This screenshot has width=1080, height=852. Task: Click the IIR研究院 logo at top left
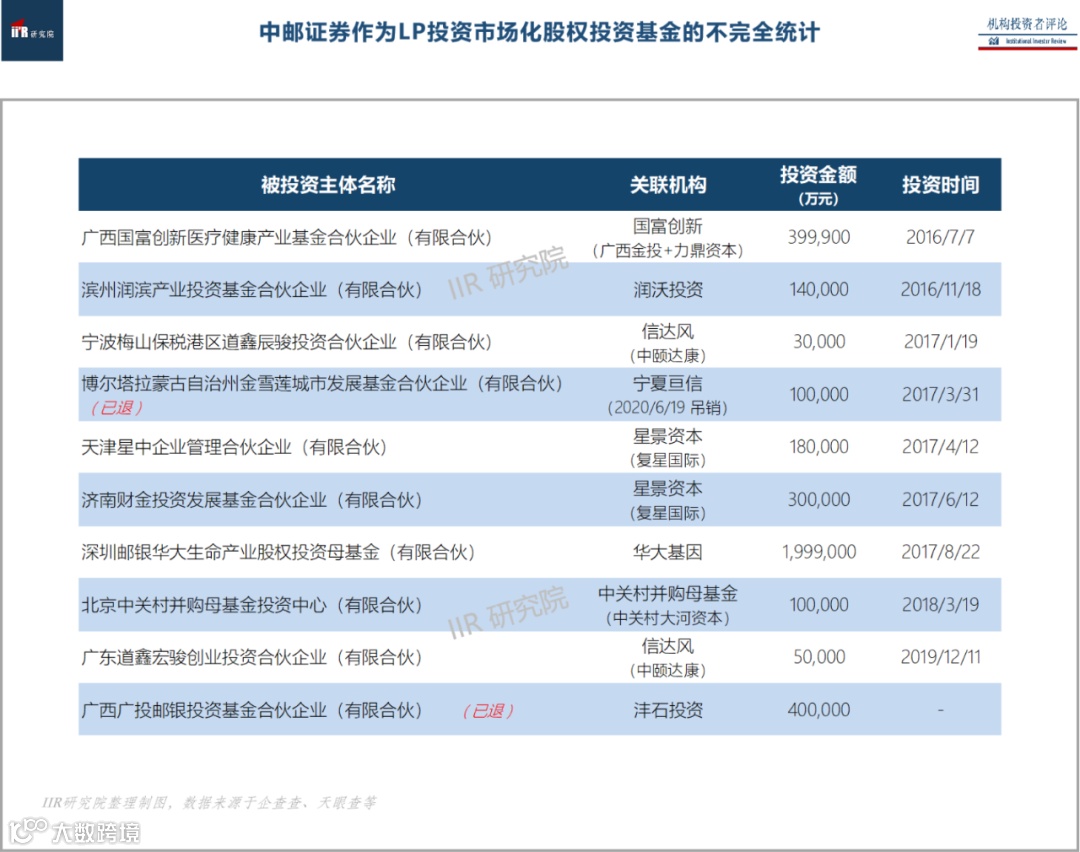pyautogui.click(x=32, y=30)
